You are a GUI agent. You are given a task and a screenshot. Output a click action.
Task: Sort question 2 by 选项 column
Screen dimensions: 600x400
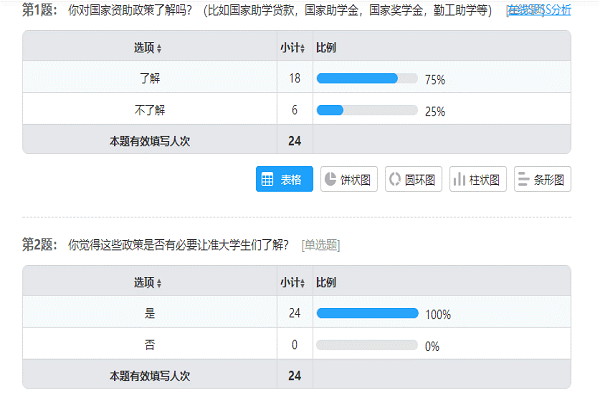click(x=148, y=283)
